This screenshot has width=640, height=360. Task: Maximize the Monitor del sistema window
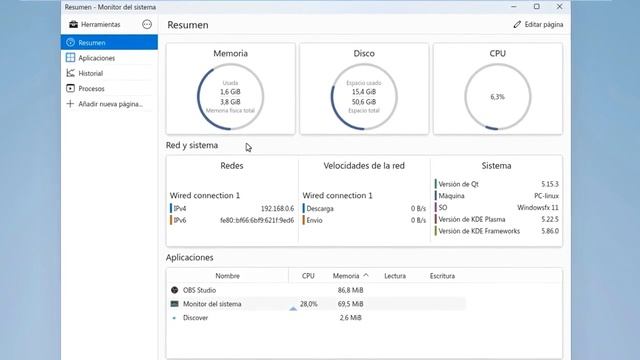pyautogui.click(x=537, y=7)
